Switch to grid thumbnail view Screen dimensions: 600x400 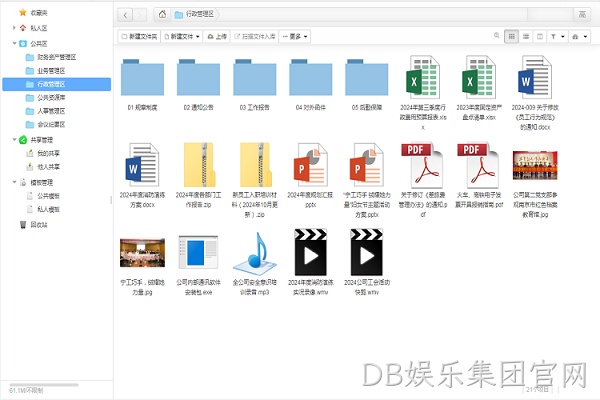click(x=512, y=36)
